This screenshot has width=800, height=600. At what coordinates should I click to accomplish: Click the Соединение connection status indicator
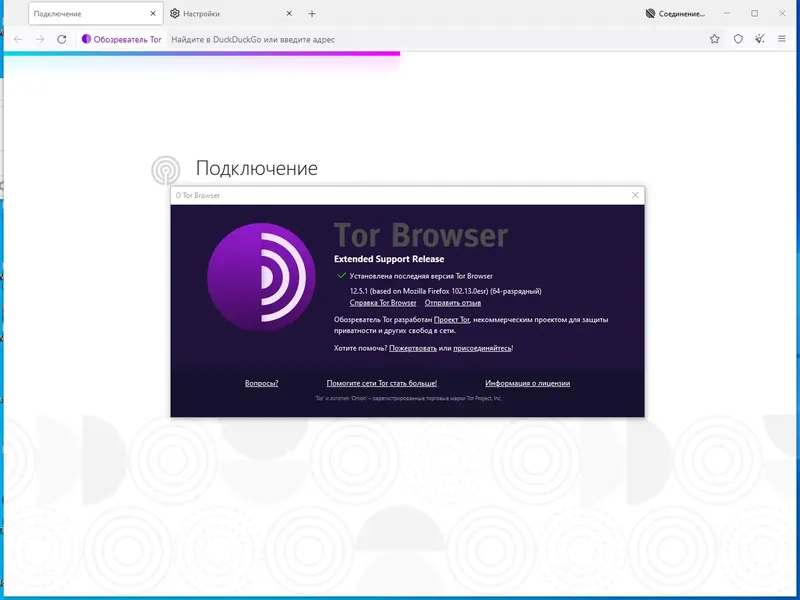click(674, 14)
